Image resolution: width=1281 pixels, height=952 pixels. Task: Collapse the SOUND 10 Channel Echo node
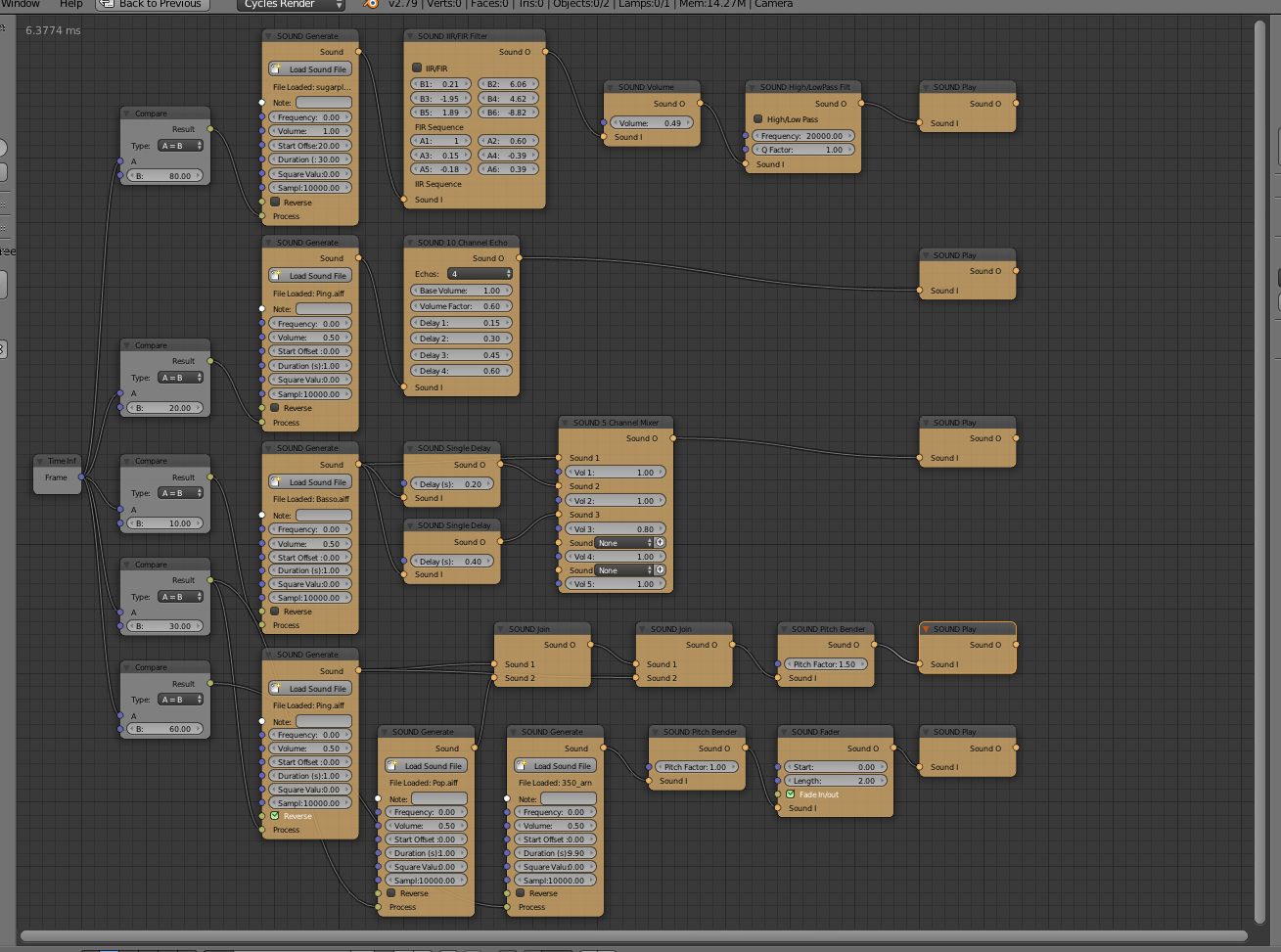tap(411, 243)
